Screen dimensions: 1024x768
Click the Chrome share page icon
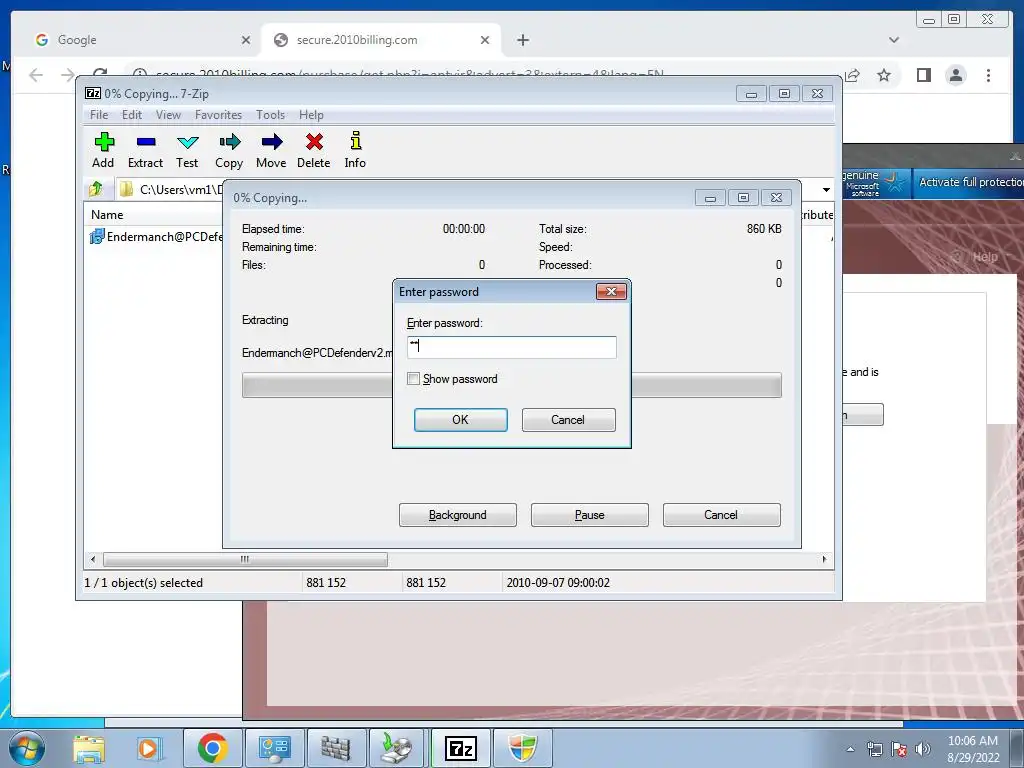(x=852, y=76)
